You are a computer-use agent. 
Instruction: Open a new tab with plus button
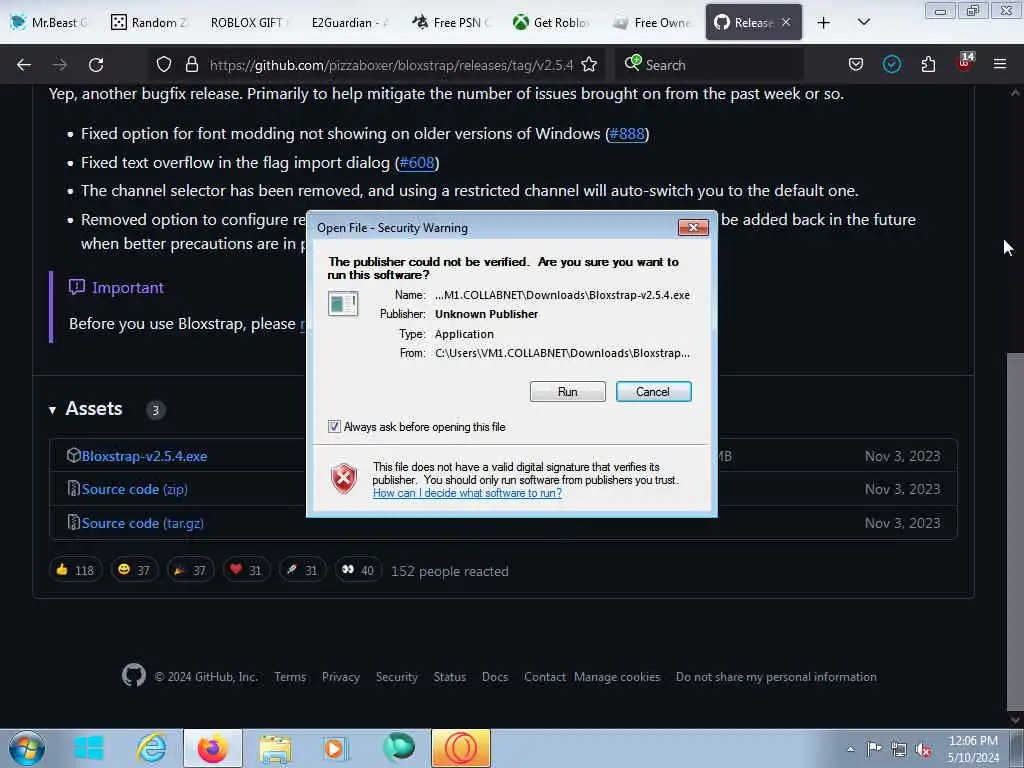pos(824,23)
